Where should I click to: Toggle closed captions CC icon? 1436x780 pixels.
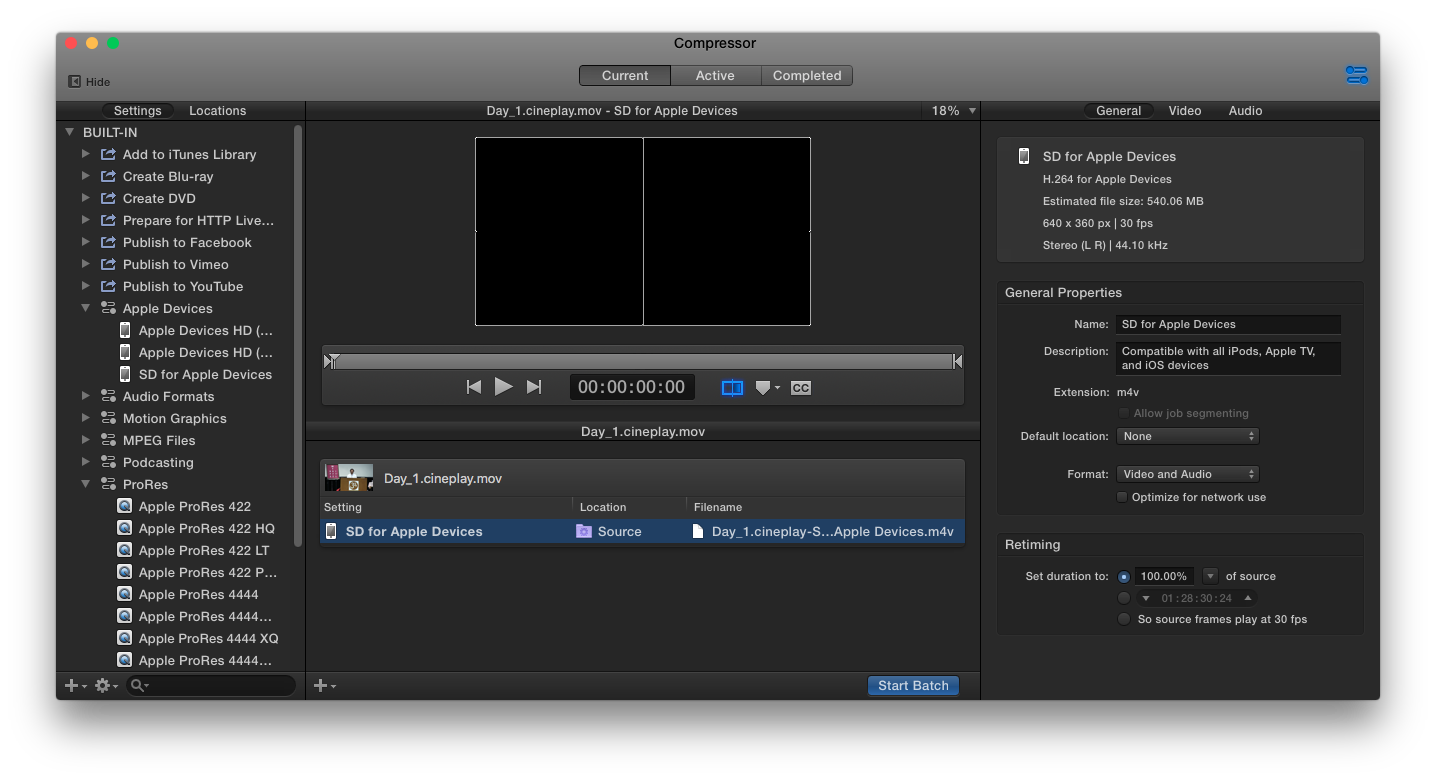point(800,388)
